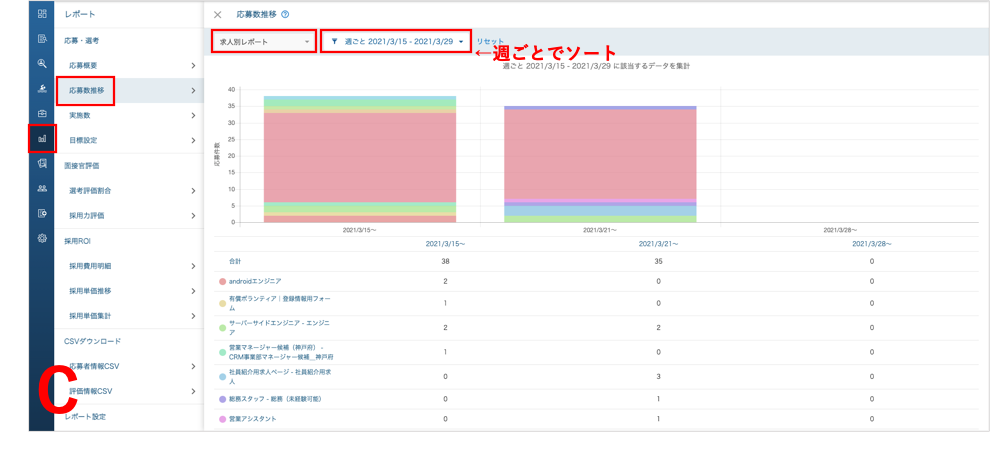Expand the chevron on the 評価情報CSV row
This screenshot has width=990, height=467.
[x=193, y=391]
